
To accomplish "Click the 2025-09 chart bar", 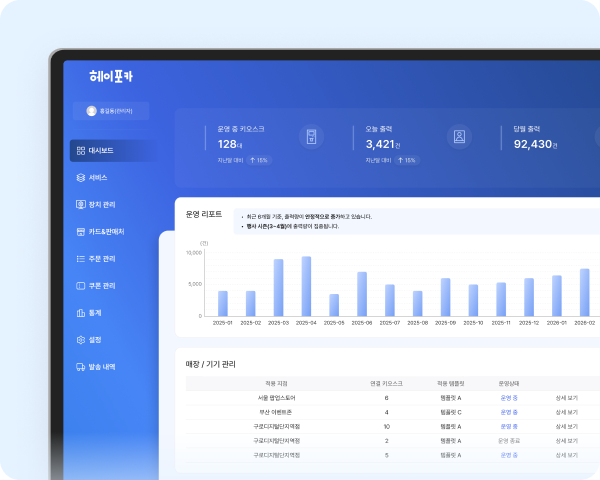I will point(445,297).
